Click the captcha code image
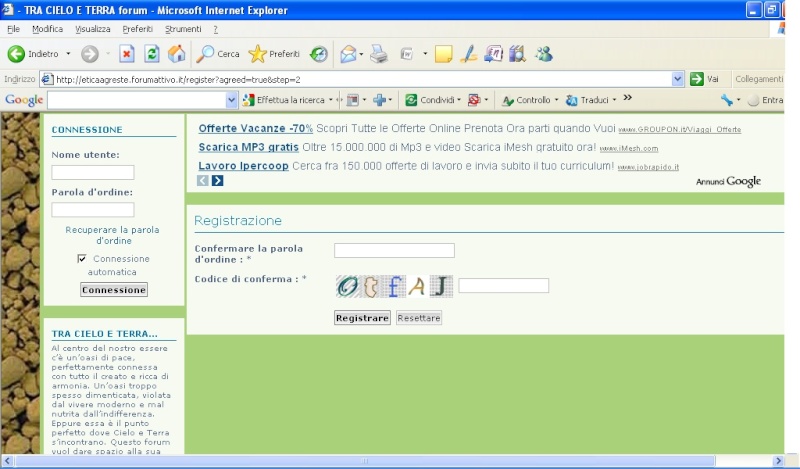The width and height of the screenshot is (800, 469). pos(394,286)
